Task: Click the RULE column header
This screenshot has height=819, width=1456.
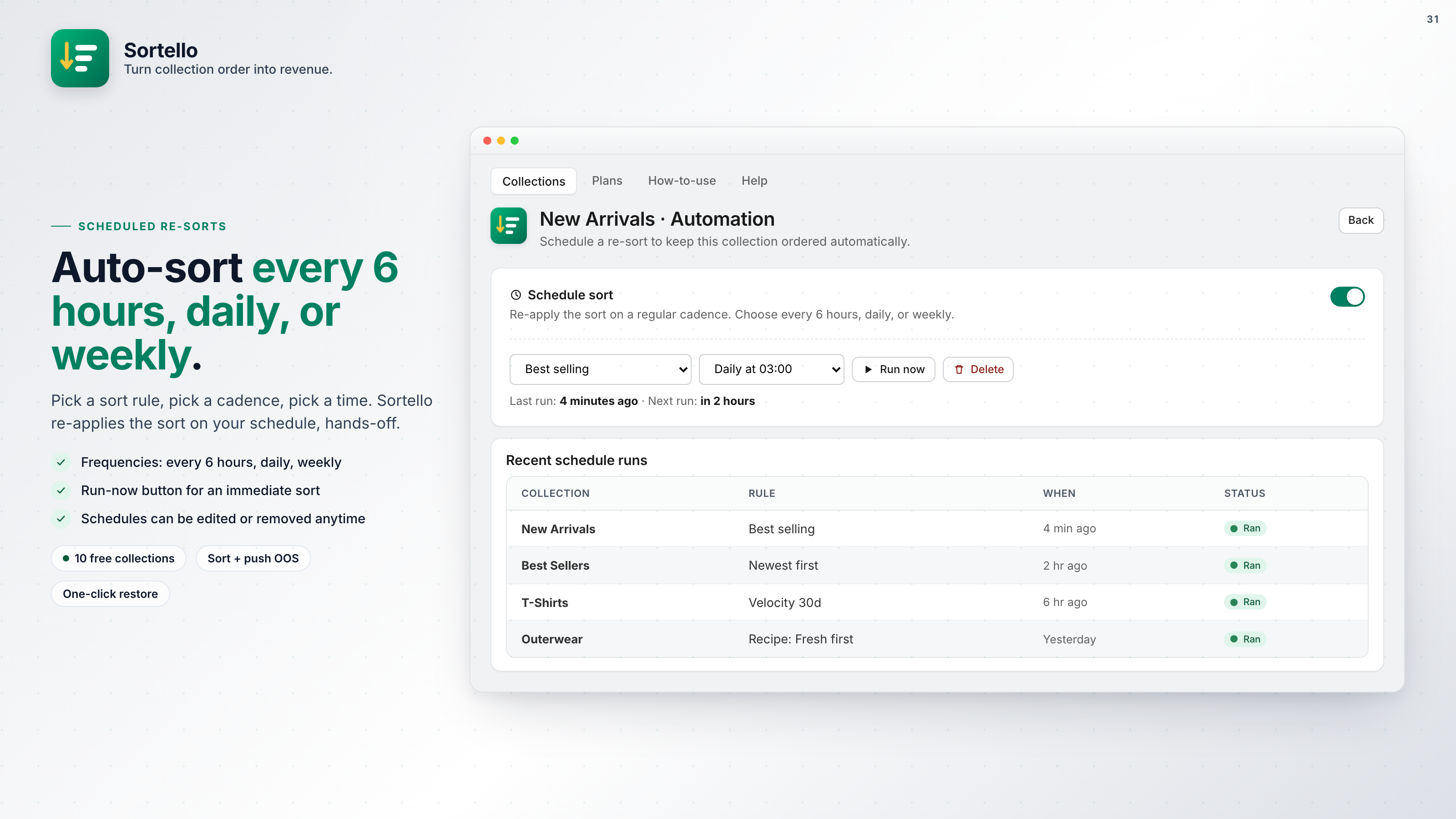Action: coord(762,493)
